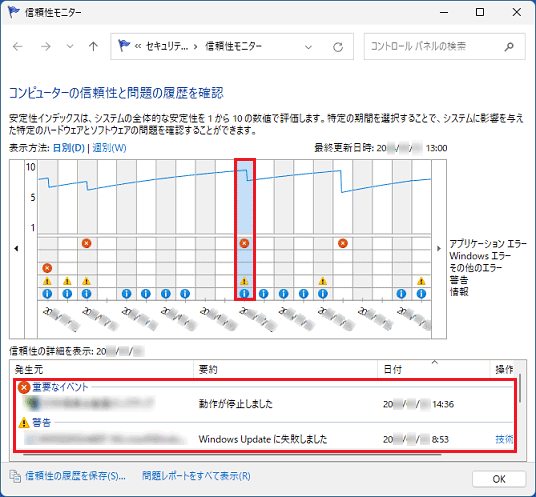The image size is (536, 497).
Task: Select the warning icon in the highlighted column
Action: tap(244, 281)
